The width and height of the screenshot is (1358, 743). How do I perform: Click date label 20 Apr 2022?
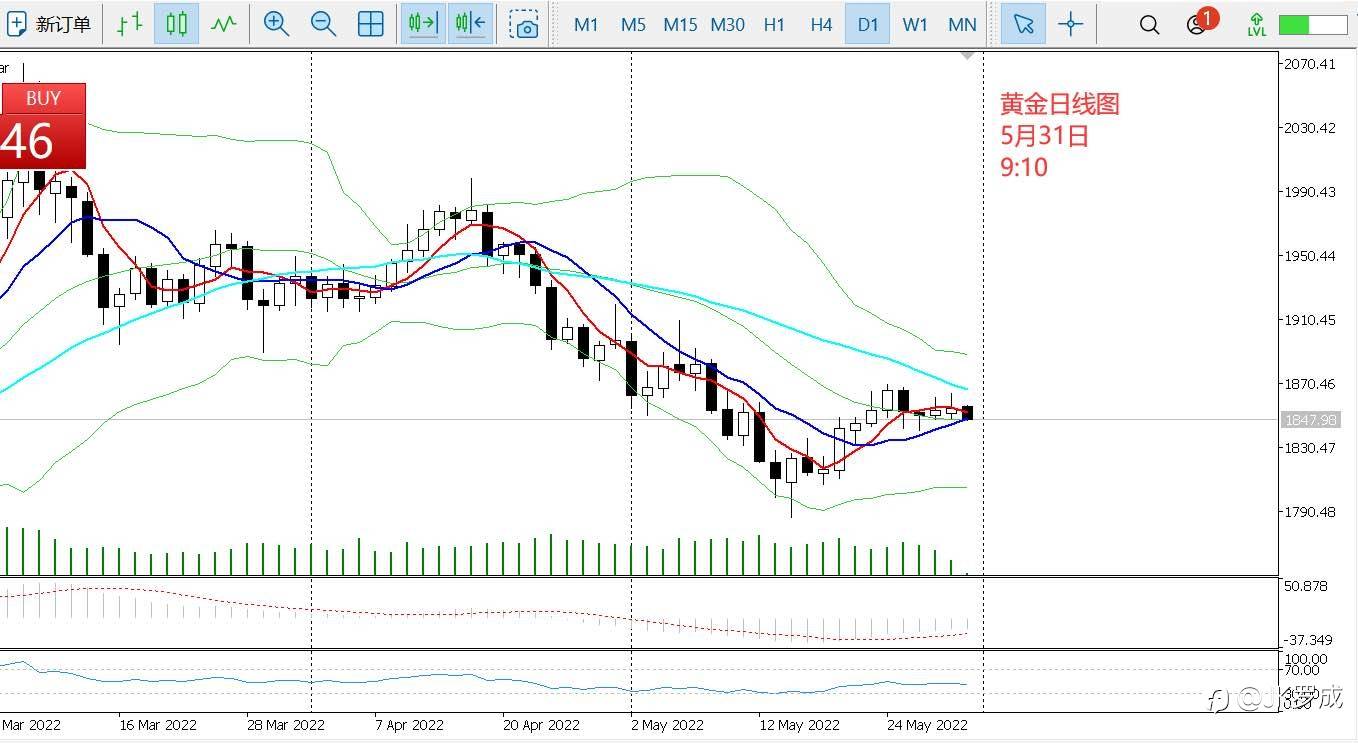click(541, 725)
